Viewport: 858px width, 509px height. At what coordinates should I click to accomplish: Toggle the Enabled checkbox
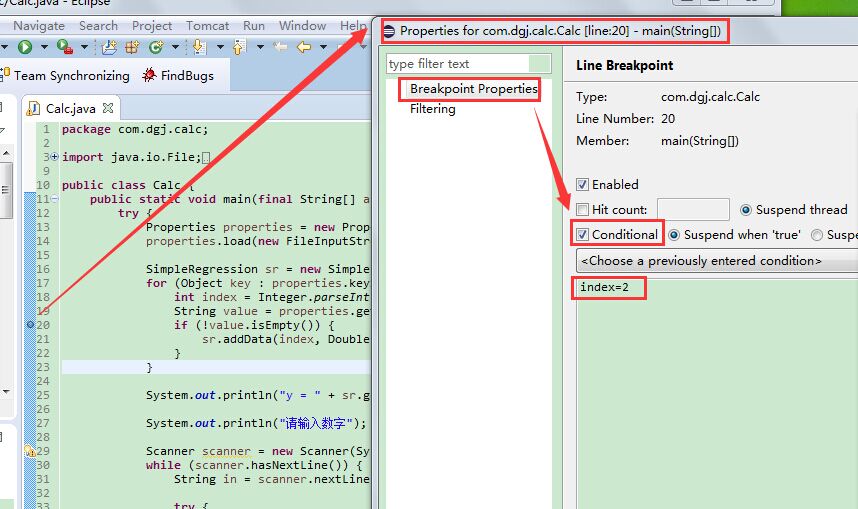point(582,184)
